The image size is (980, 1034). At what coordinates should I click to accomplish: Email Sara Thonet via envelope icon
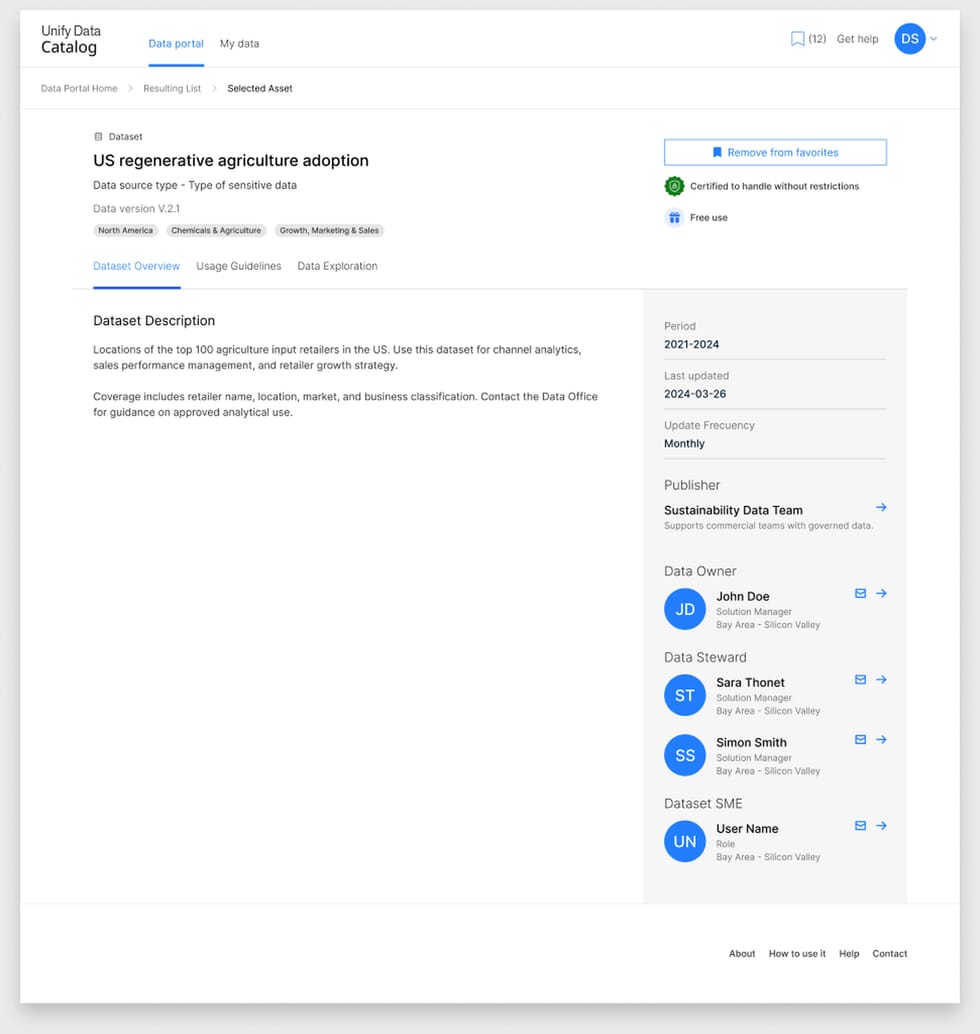861,680
